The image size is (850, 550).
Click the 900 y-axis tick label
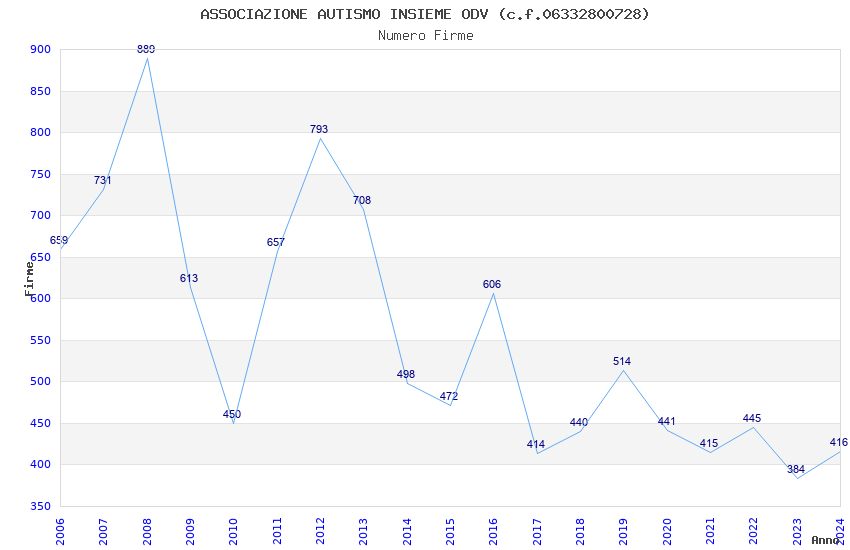click(41, 49)
